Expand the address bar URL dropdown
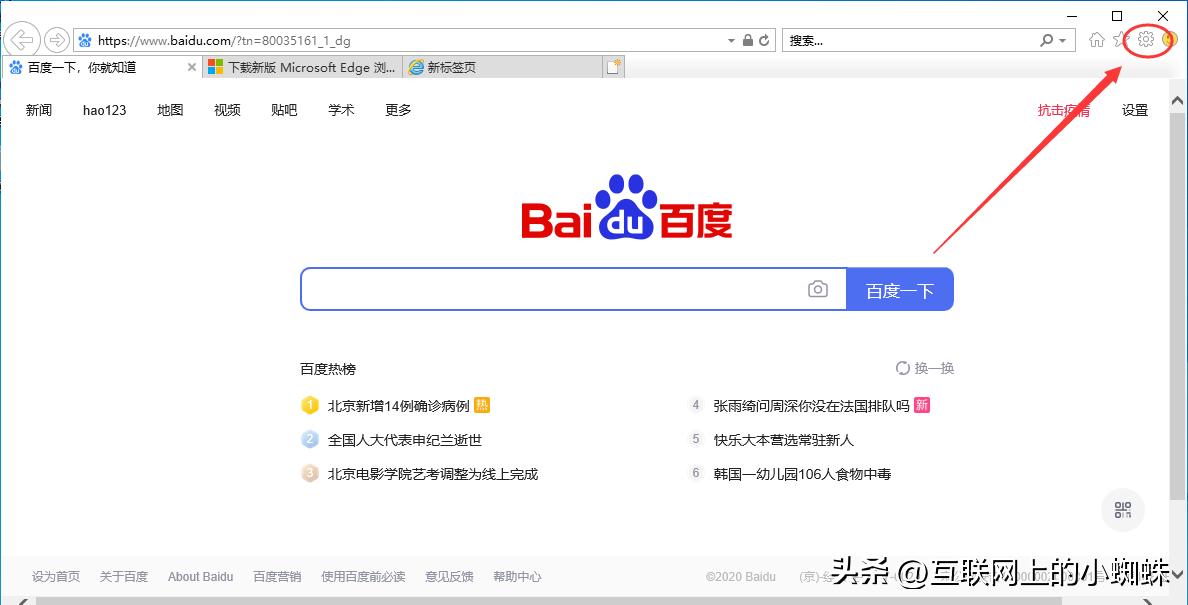 pyautogui.click(x=731, y=40)
